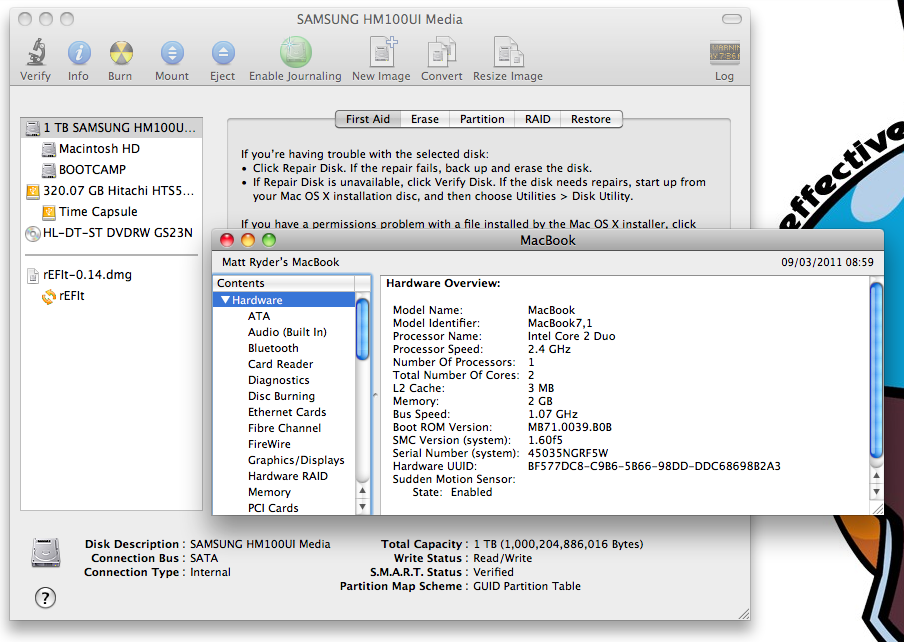Select the BOOTCAMP volume
Screen dimensions: 904x642
click(112, 169)
